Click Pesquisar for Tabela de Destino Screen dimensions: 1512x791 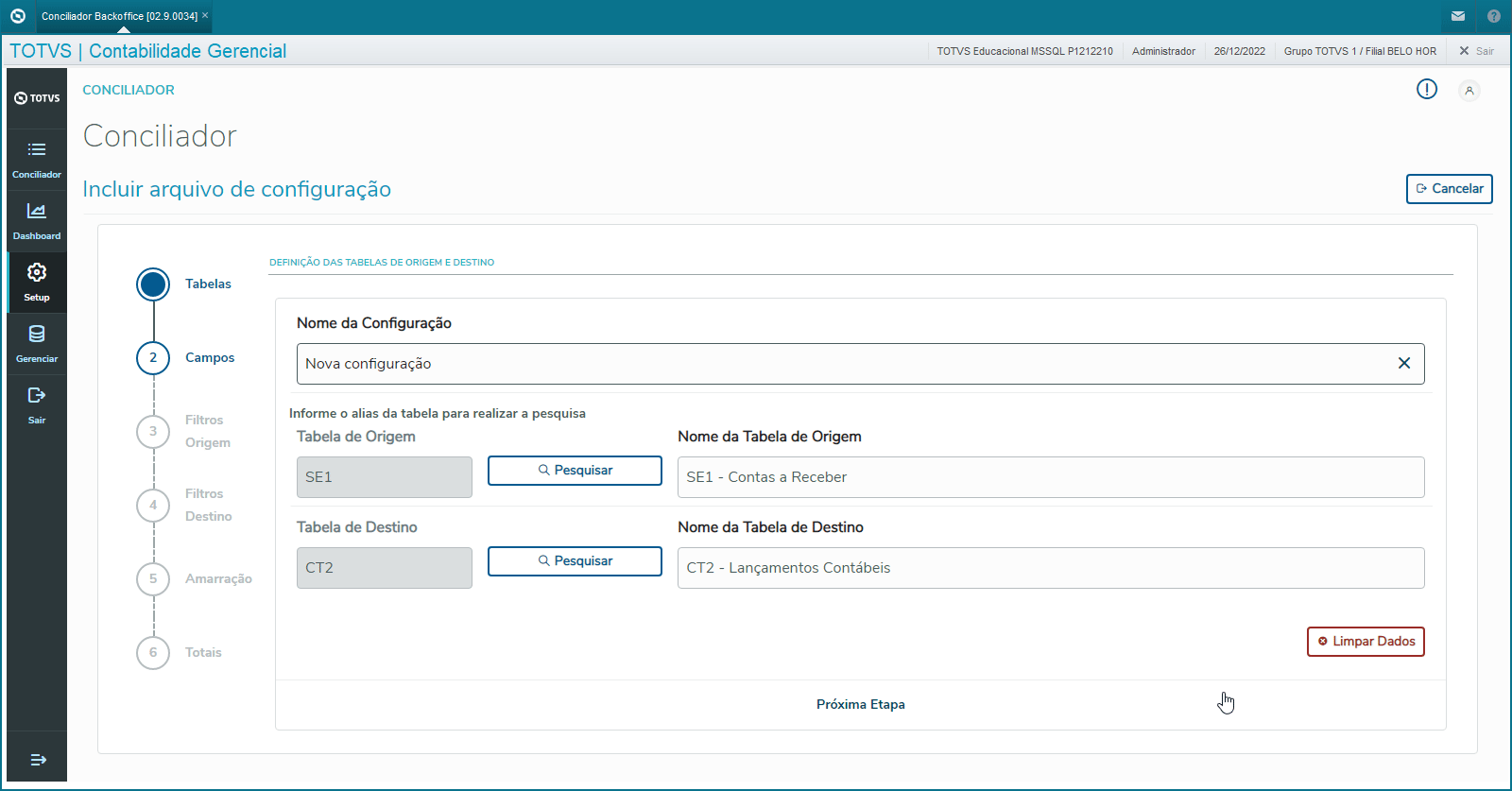point(575,561)
